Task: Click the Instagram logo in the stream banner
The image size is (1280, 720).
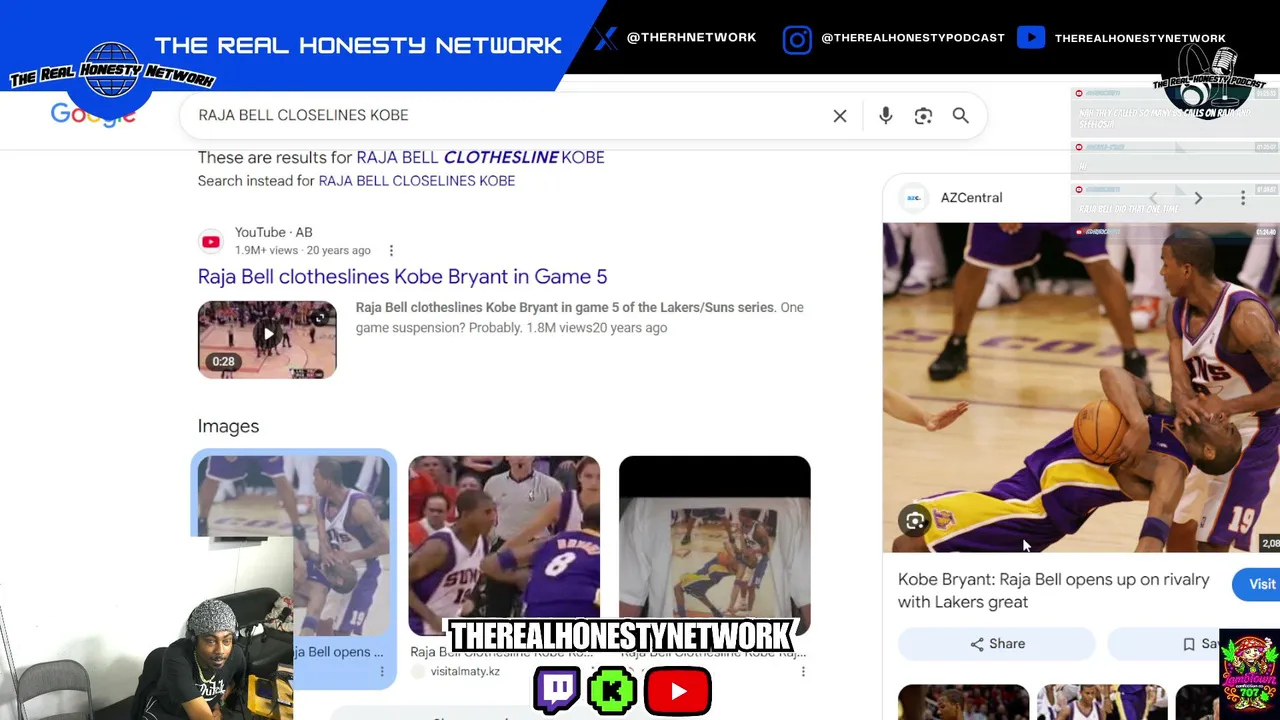Action: 797,39
